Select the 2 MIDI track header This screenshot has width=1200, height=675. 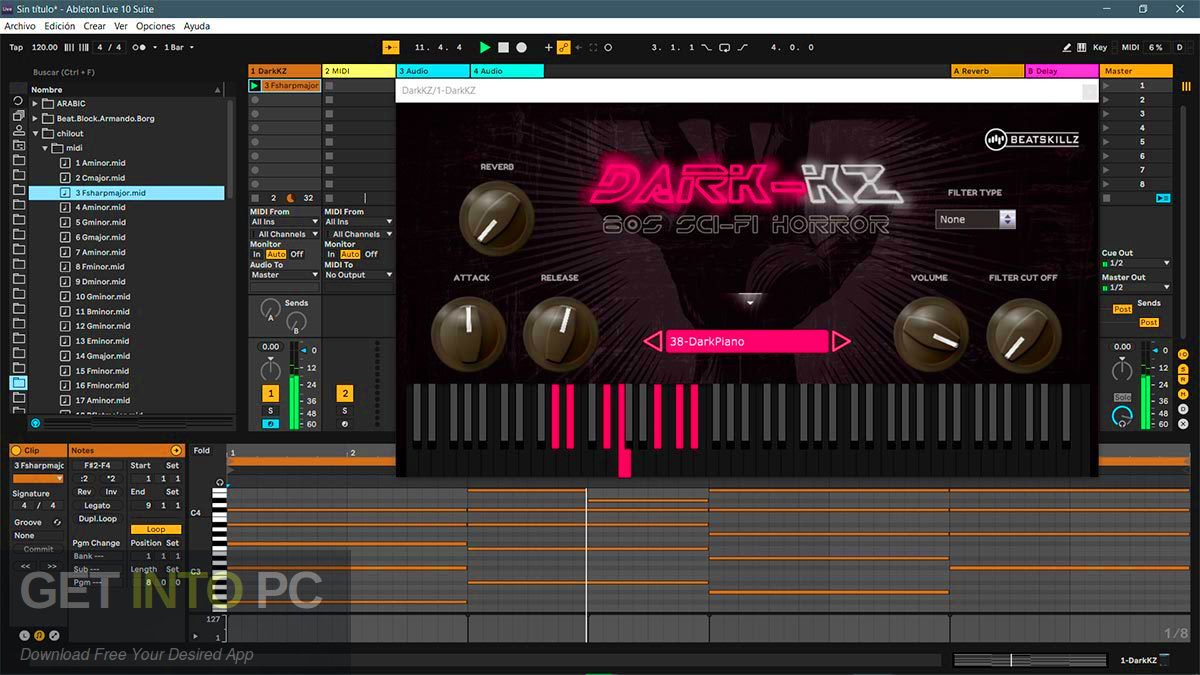click(359, 71)
